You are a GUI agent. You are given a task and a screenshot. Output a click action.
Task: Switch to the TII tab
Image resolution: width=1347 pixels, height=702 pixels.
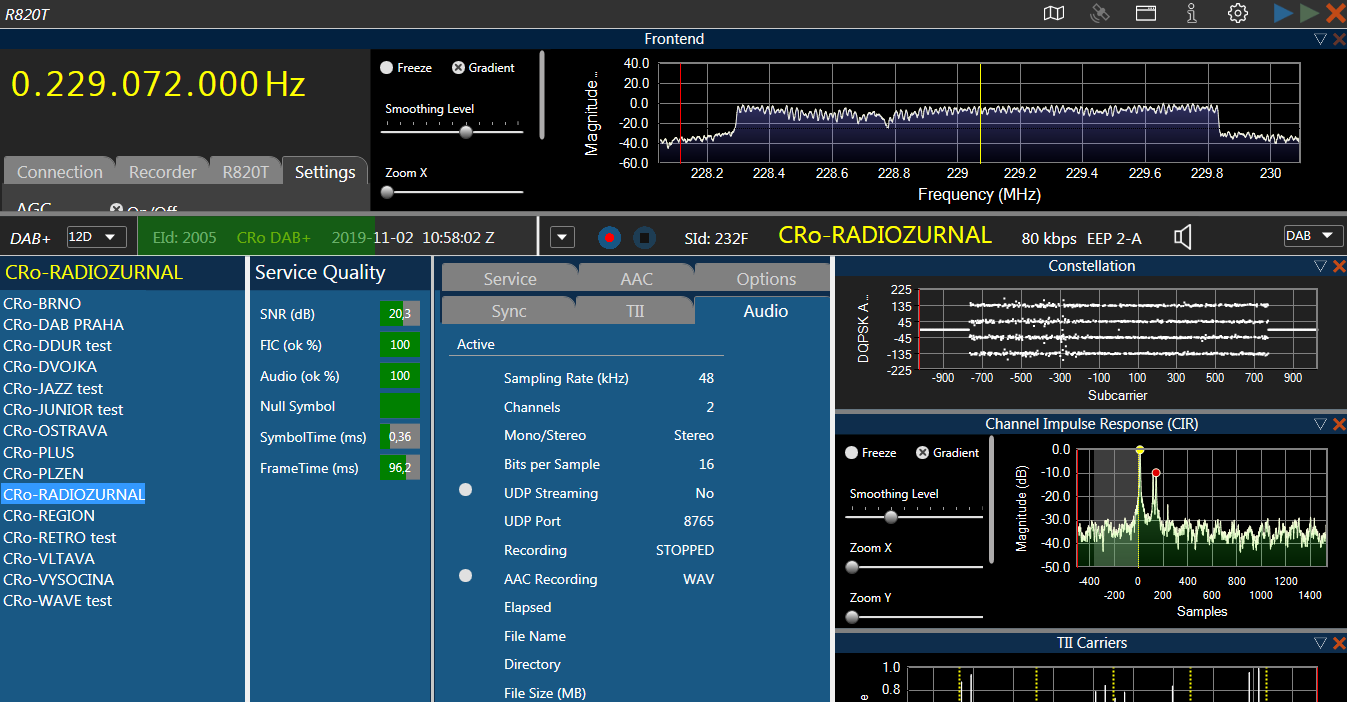[x=634, y=311]
